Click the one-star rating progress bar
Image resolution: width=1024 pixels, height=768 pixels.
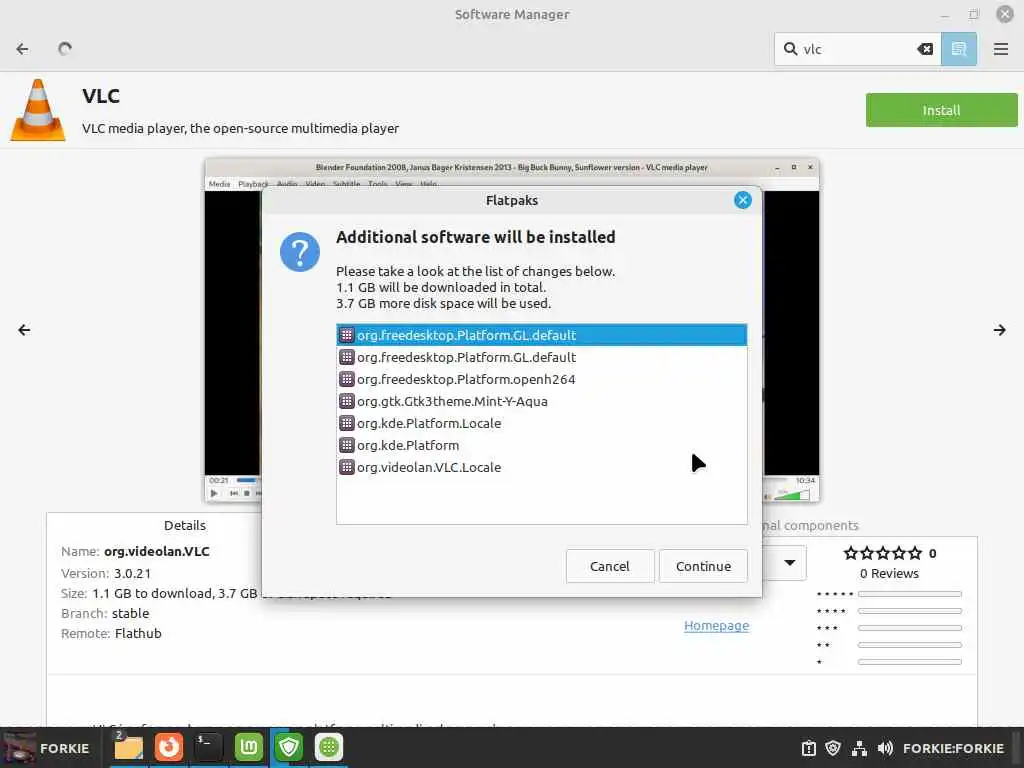(910, 662)
